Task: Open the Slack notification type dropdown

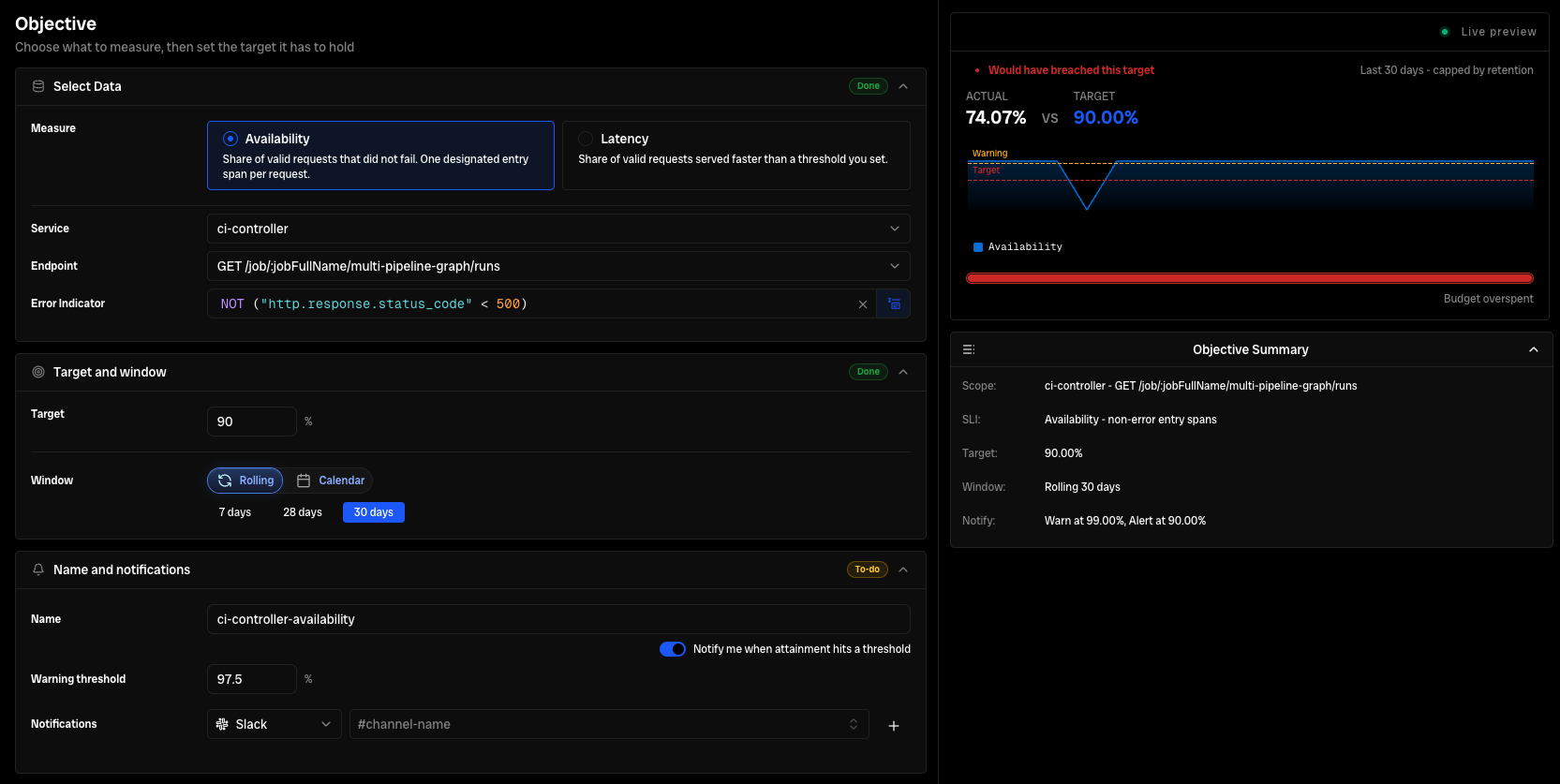Action: [275, 724]
